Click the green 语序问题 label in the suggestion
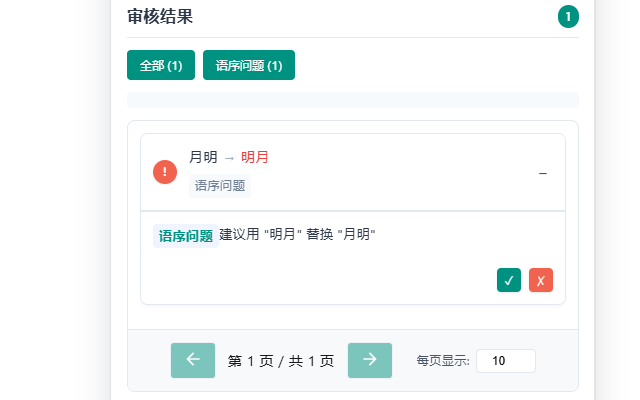640x400 pixels. [186, 236]
